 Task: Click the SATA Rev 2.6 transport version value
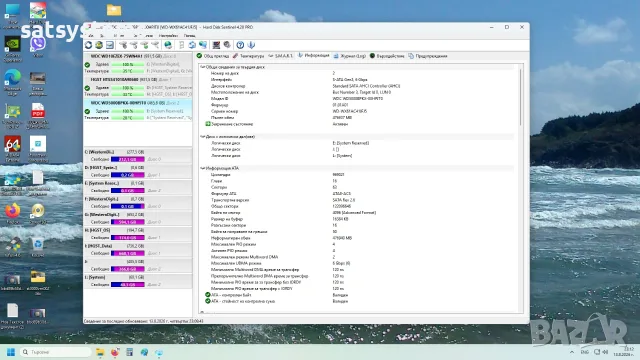point(344,200)
